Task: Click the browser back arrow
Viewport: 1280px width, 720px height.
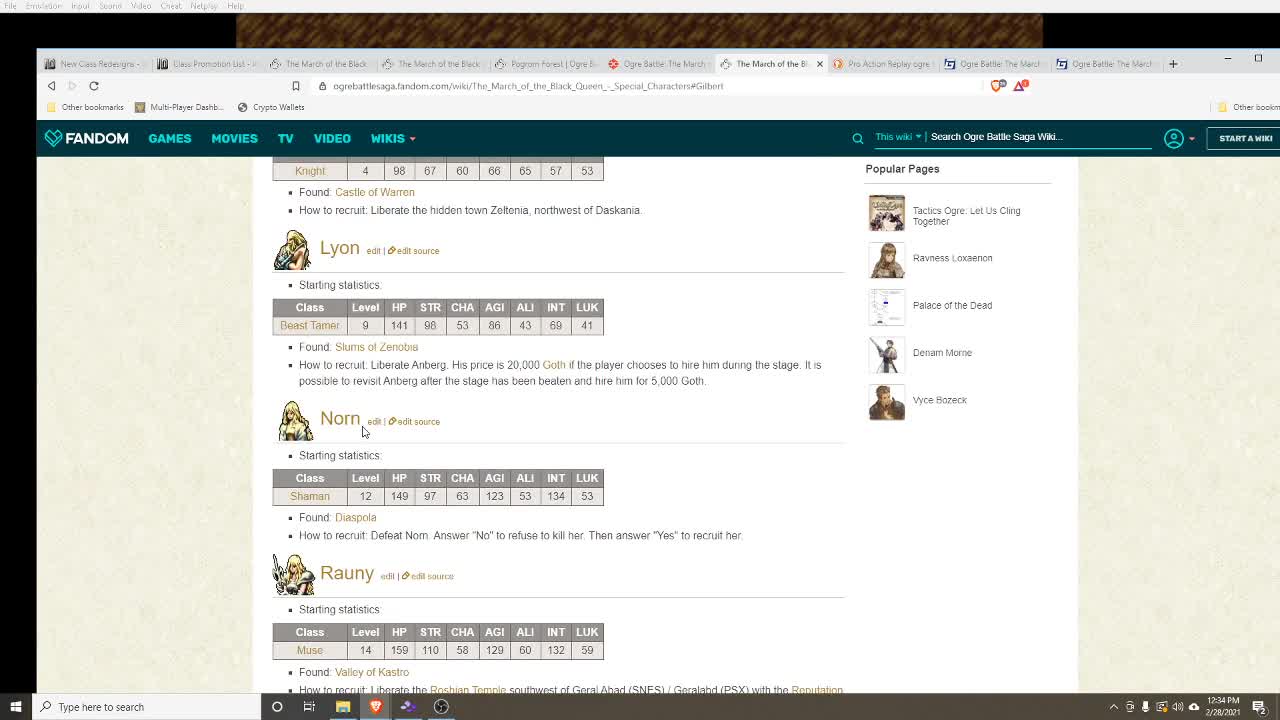Action: tap(52, 86)
